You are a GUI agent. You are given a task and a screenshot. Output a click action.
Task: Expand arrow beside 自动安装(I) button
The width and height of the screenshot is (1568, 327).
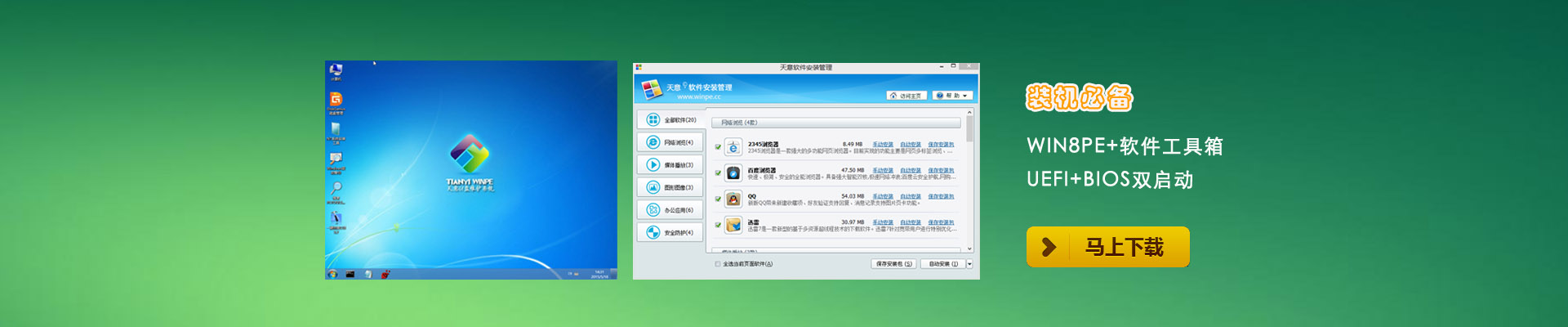[x=969, y=264]
